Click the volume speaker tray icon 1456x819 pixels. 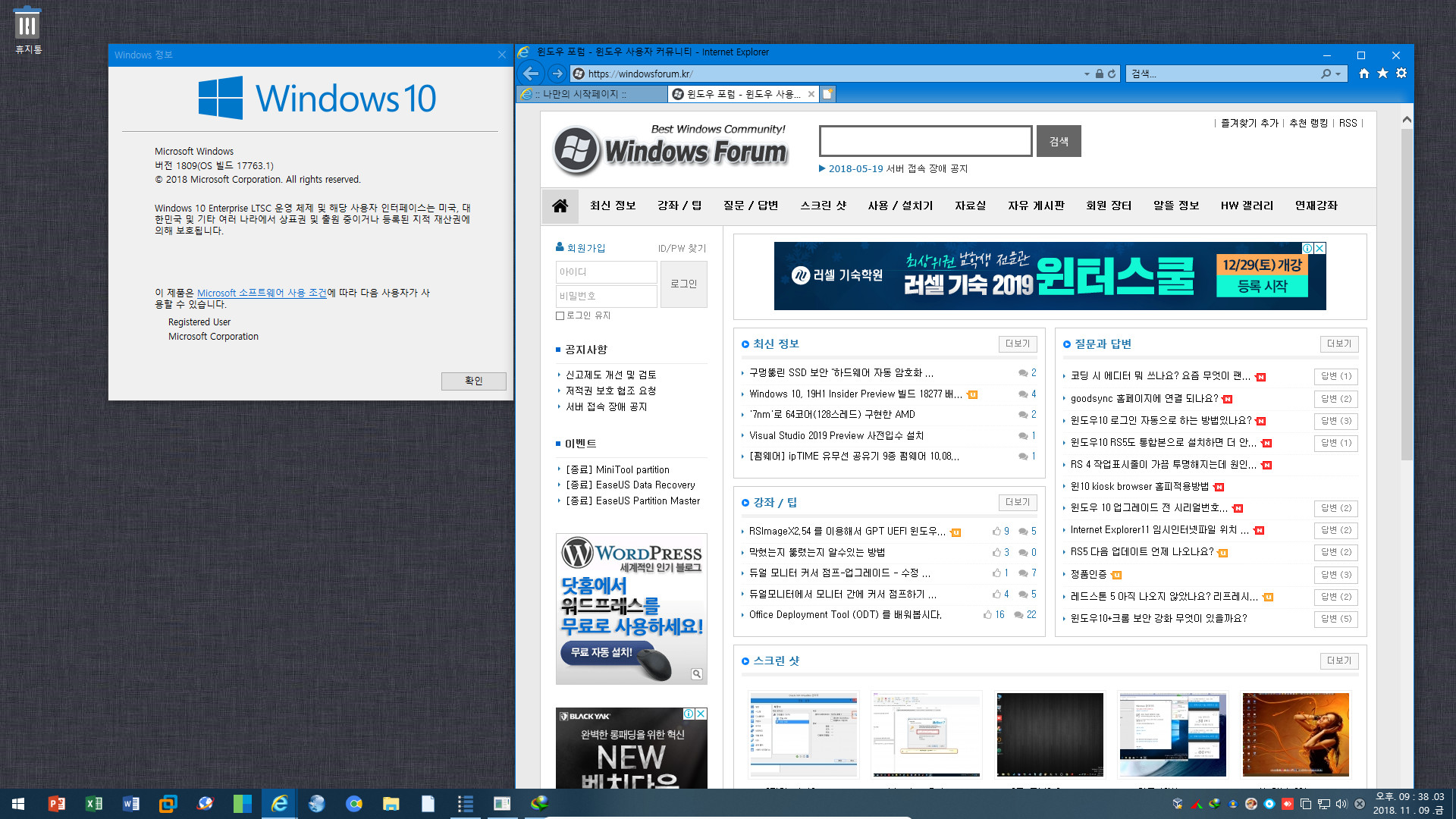(1341, 804)
